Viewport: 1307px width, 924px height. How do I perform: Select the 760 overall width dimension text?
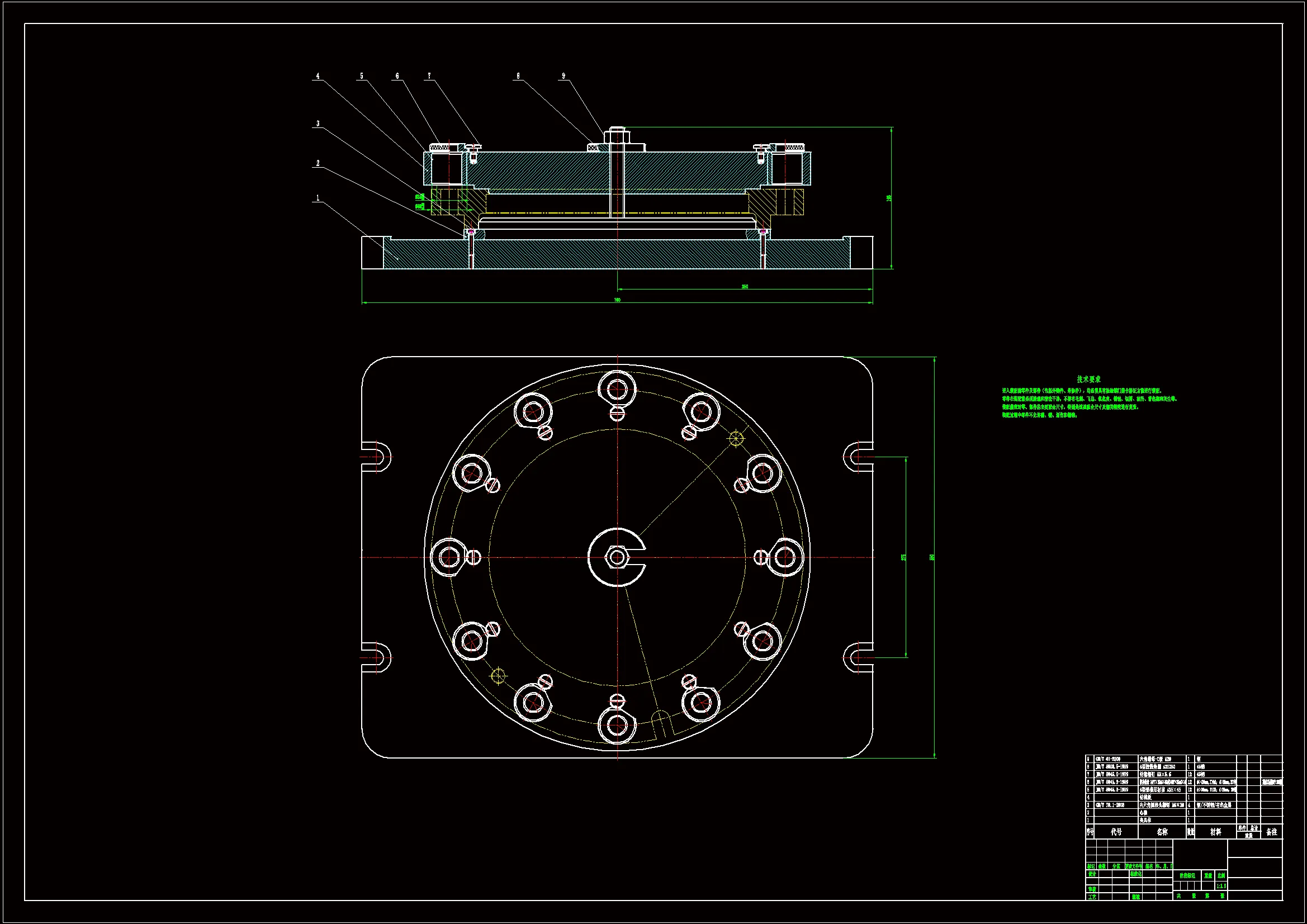tap(617, 300)
